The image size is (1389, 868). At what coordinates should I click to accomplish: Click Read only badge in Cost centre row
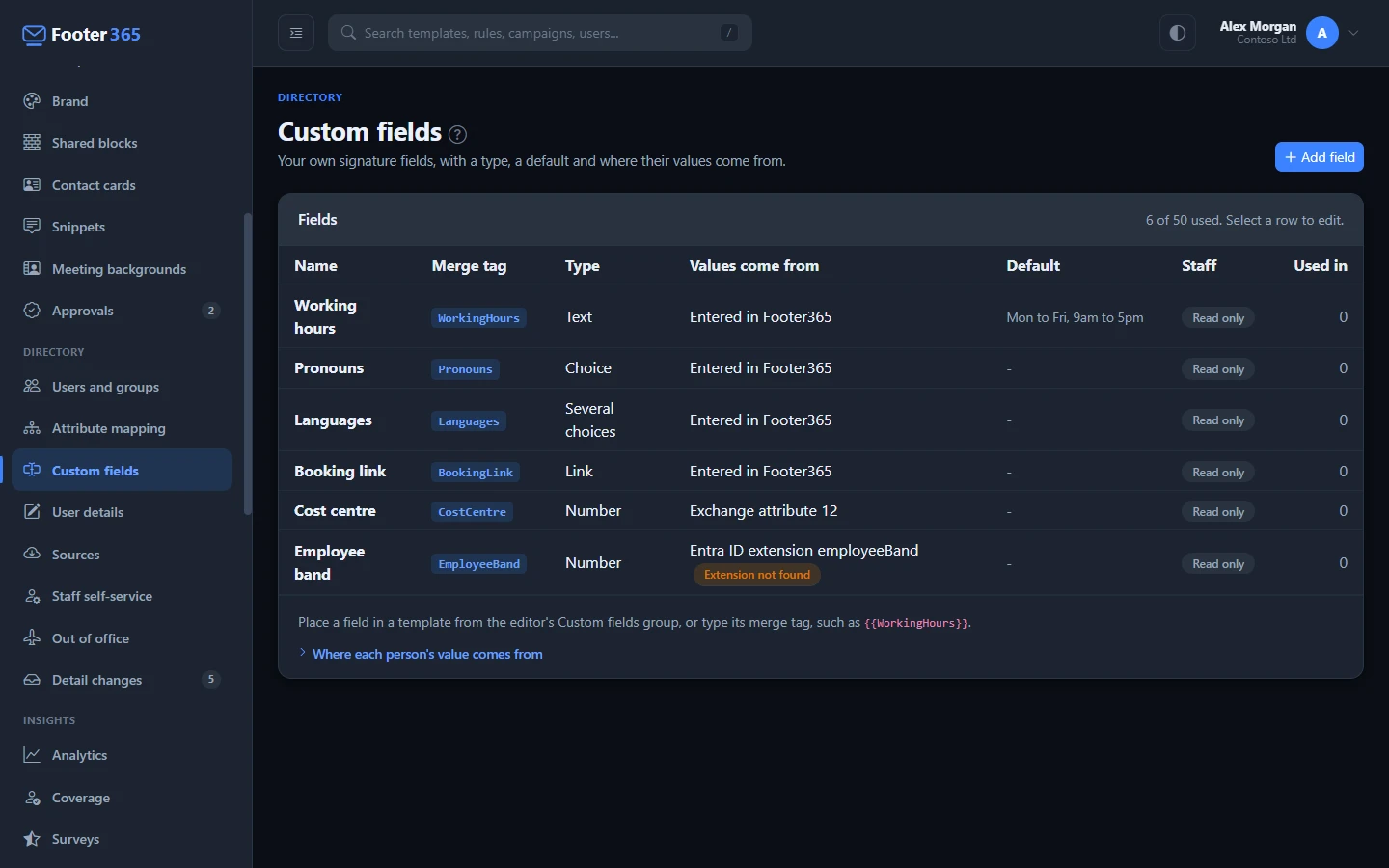tap(1218, 512)
